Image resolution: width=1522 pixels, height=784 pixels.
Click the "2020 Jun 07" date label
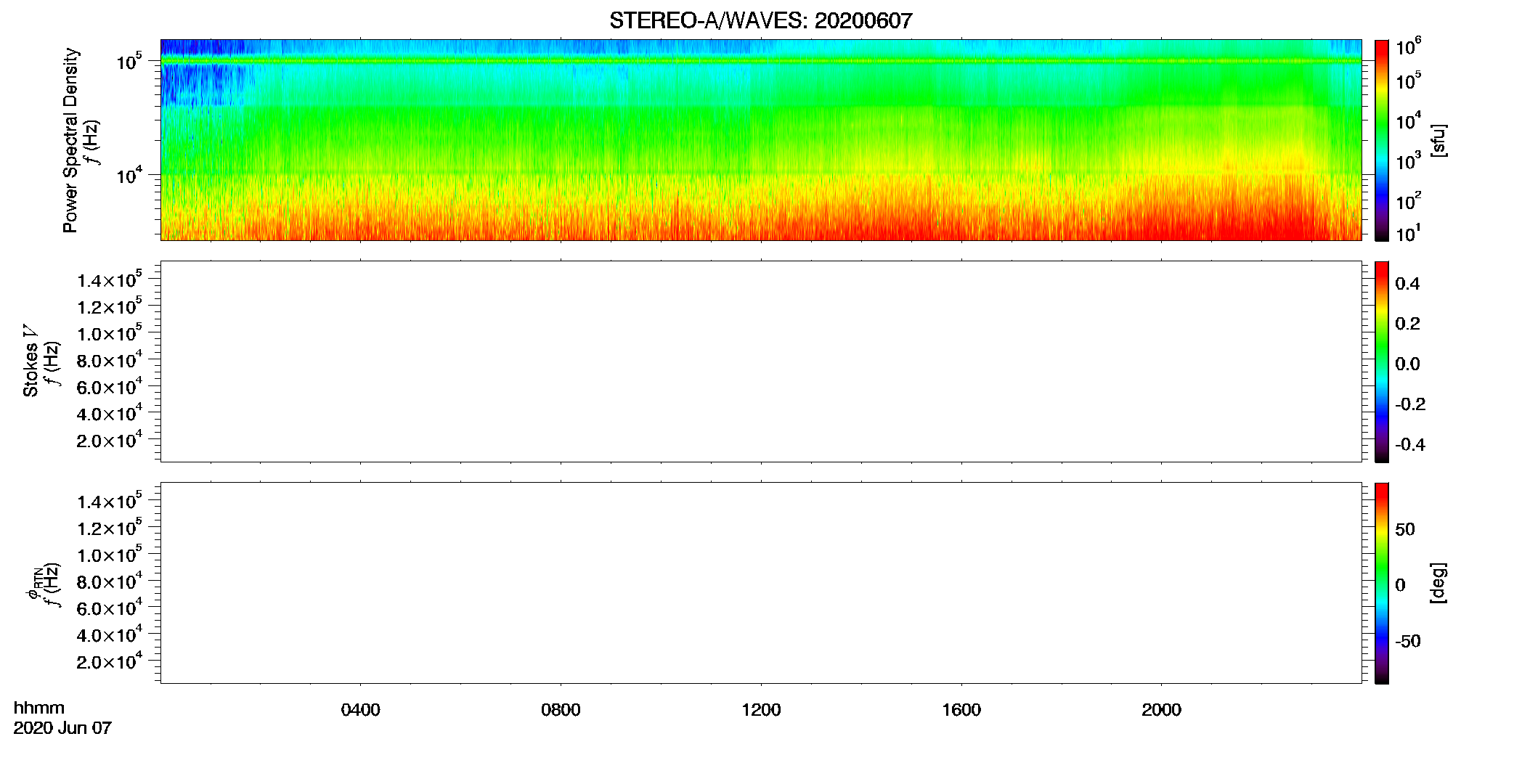coord(62,728)
